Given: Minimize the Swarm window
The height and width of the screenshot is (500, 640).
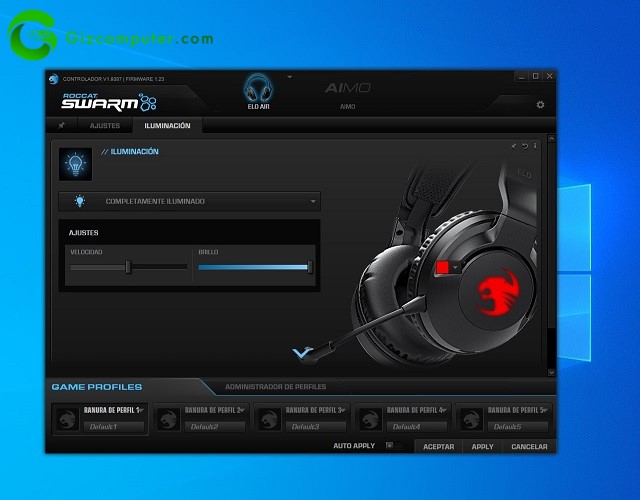Looking at the screenshot, I should (x=522, y=76).
